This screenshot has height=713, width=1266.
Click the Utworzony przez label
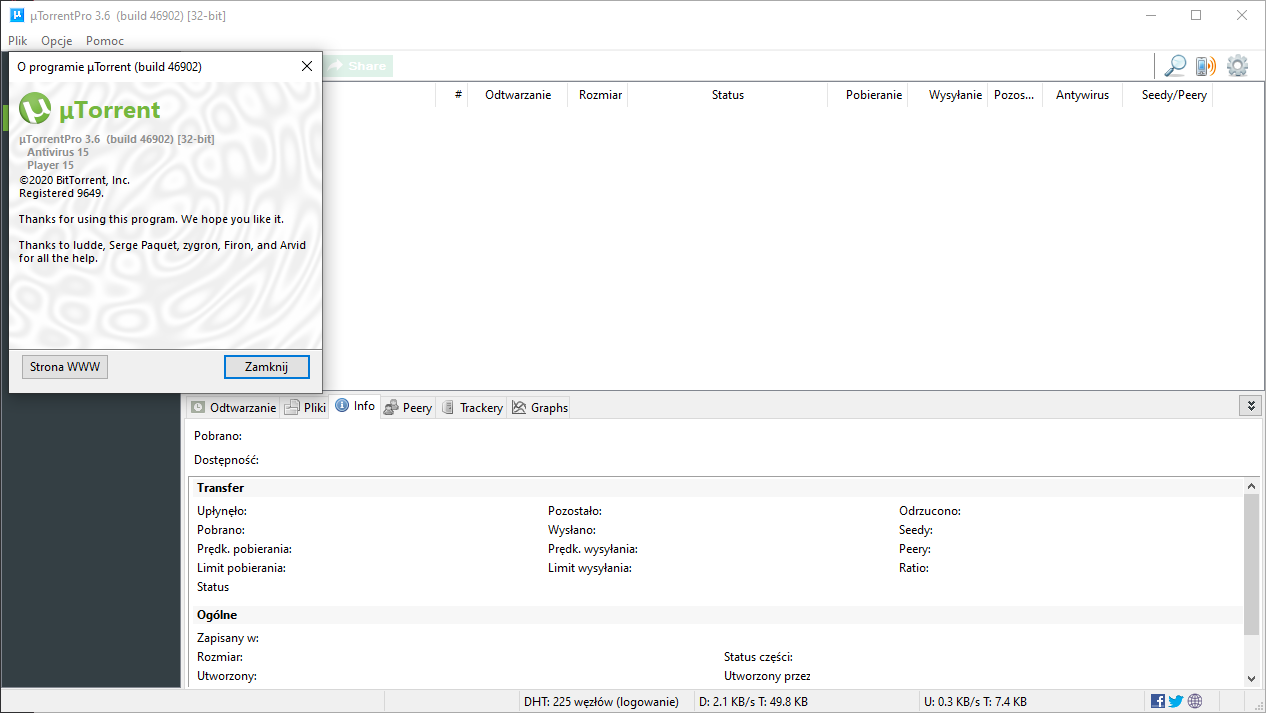coord(767,676)
